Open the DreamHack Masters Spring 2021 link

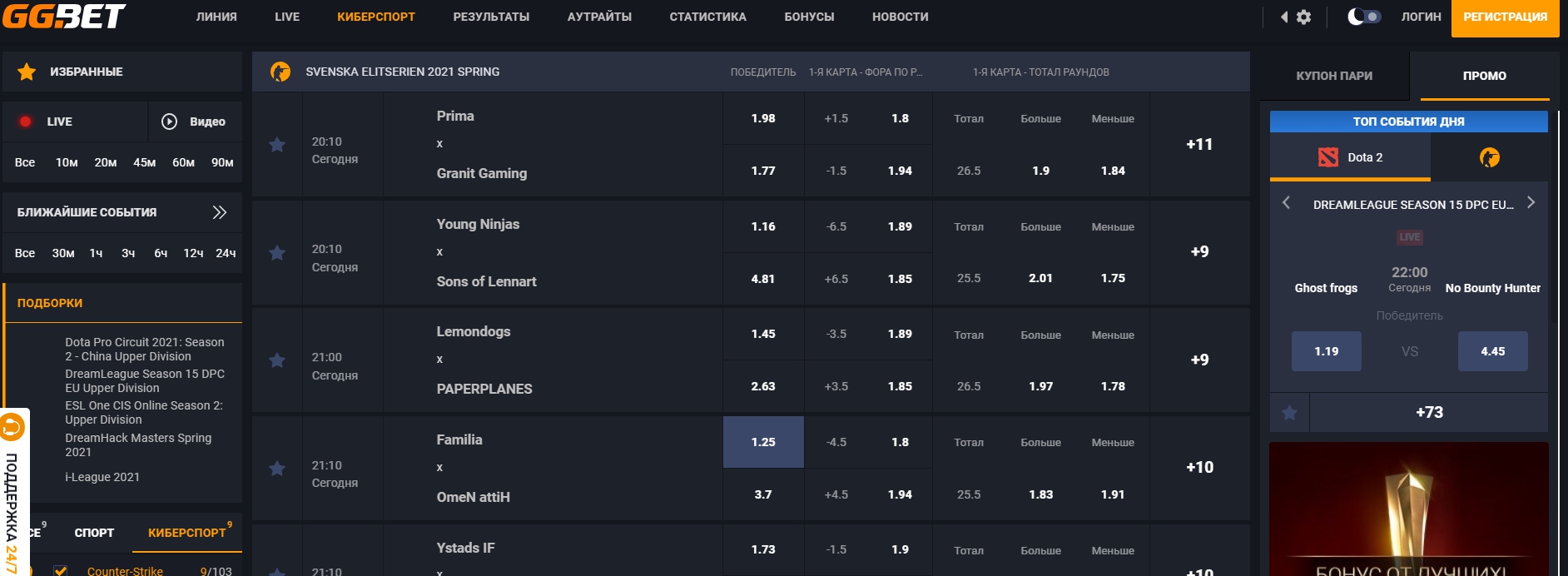(138, 444)
